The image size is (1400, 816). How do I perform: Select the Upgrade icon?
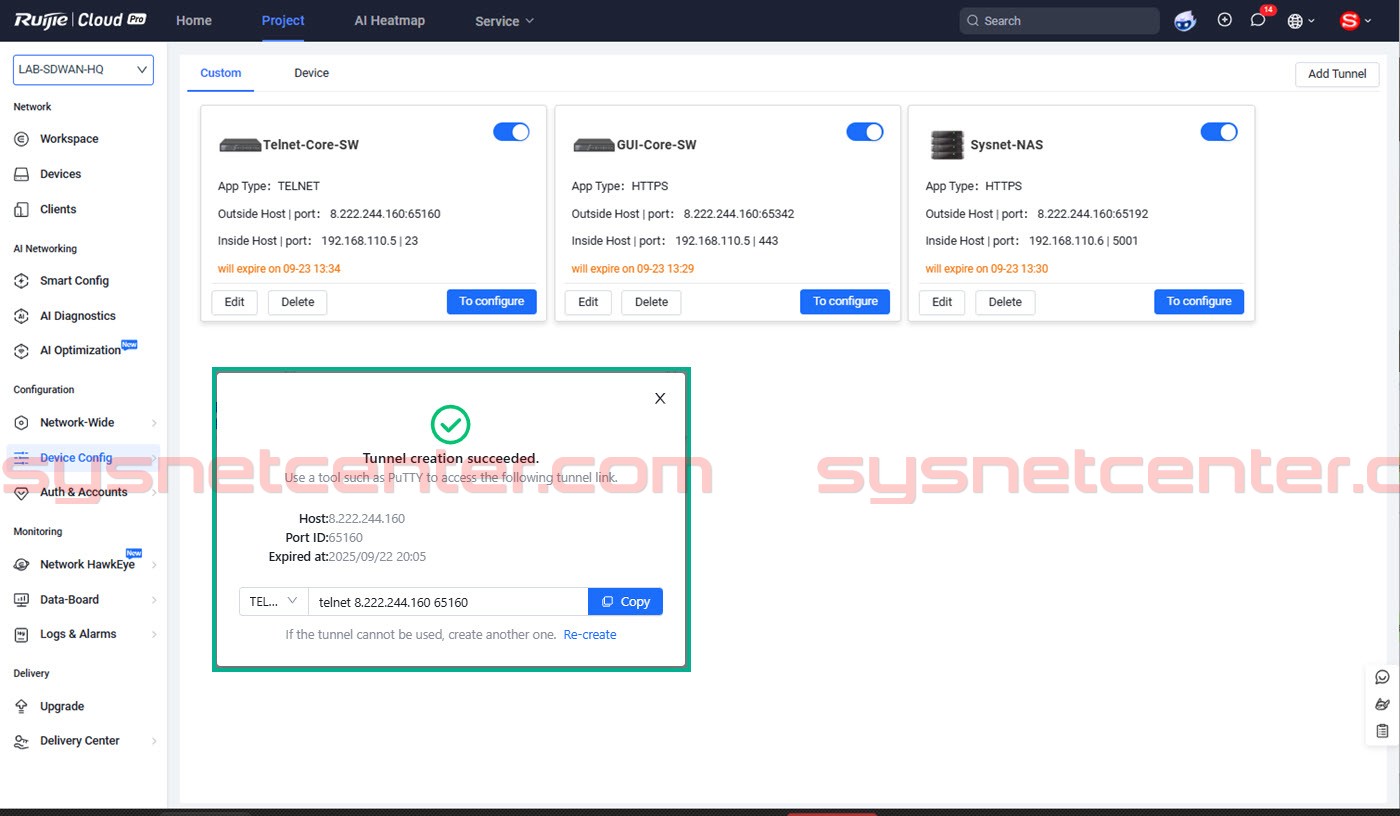21,707
